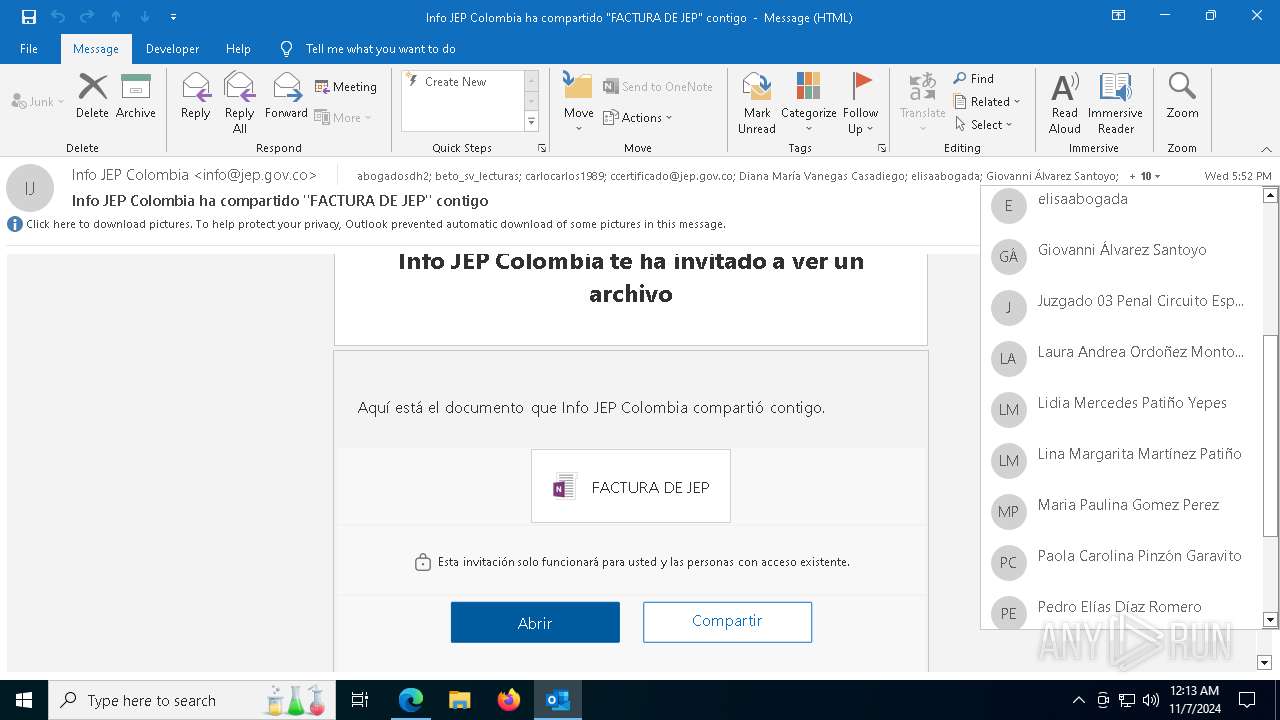Open the Zoom dialog

tap(1182, 97)
